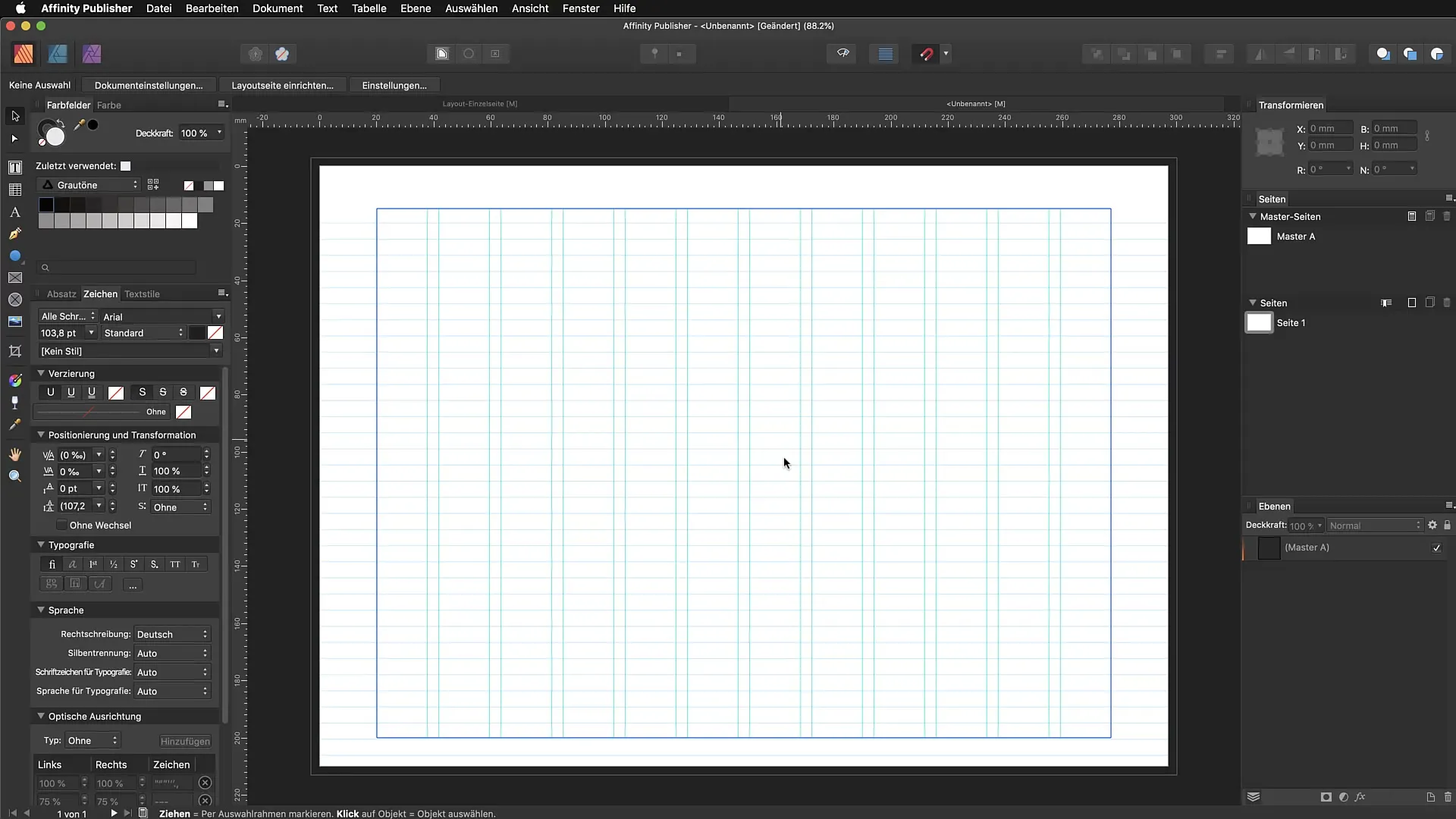Toggle ligatures fi typography button
This screenshot has height=819, width=1456.
52,564
